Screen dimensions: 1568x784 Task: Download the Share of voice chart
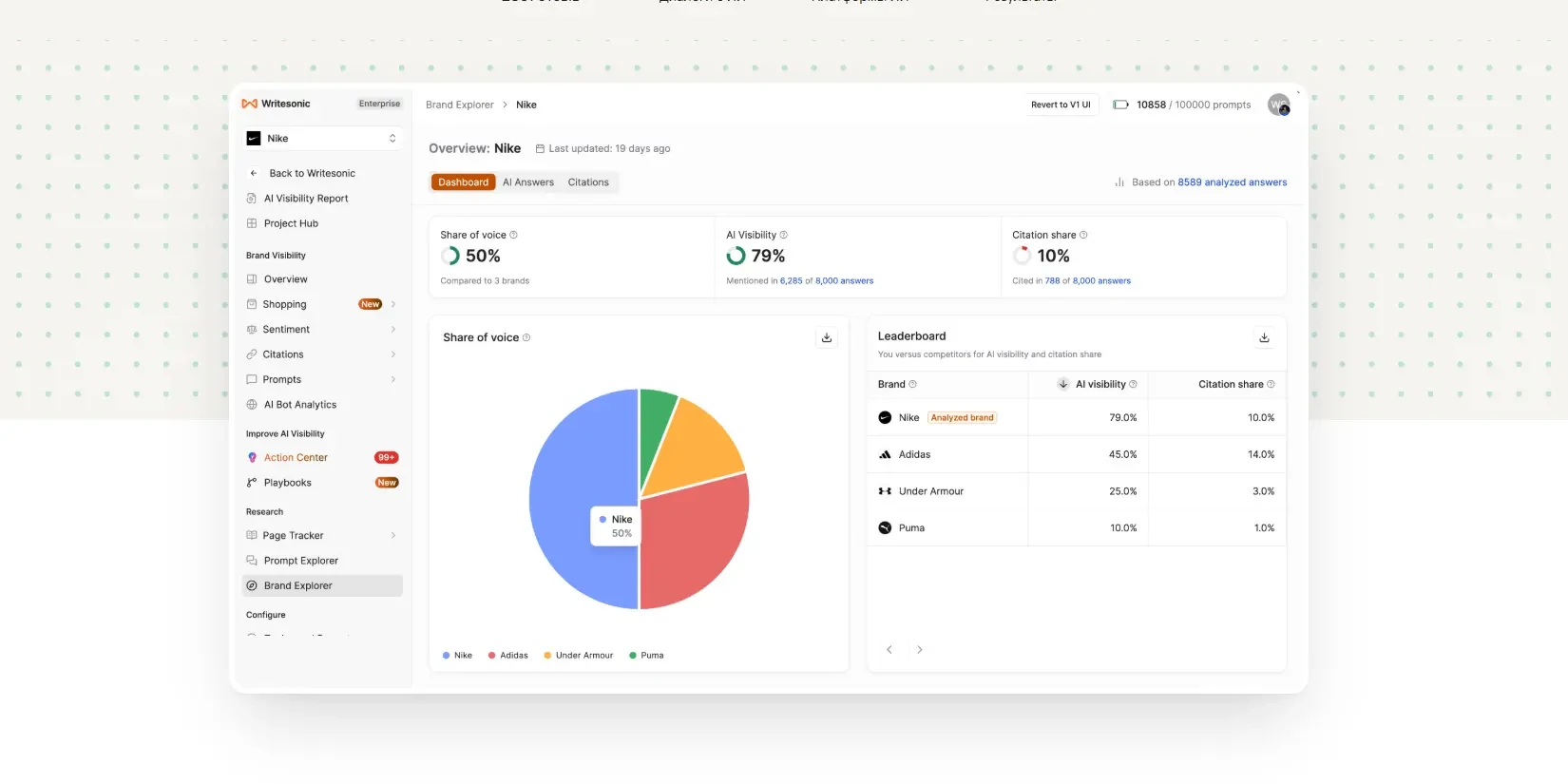(x=827, y=337)
